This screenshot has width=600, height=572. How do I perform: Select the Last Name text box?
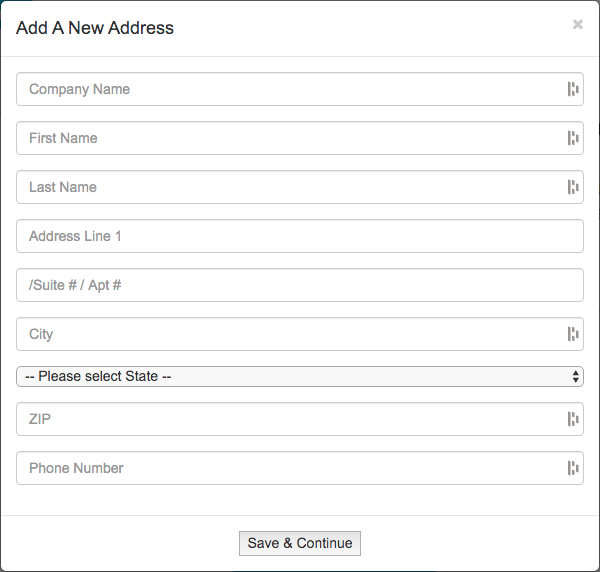pos(290,187)
